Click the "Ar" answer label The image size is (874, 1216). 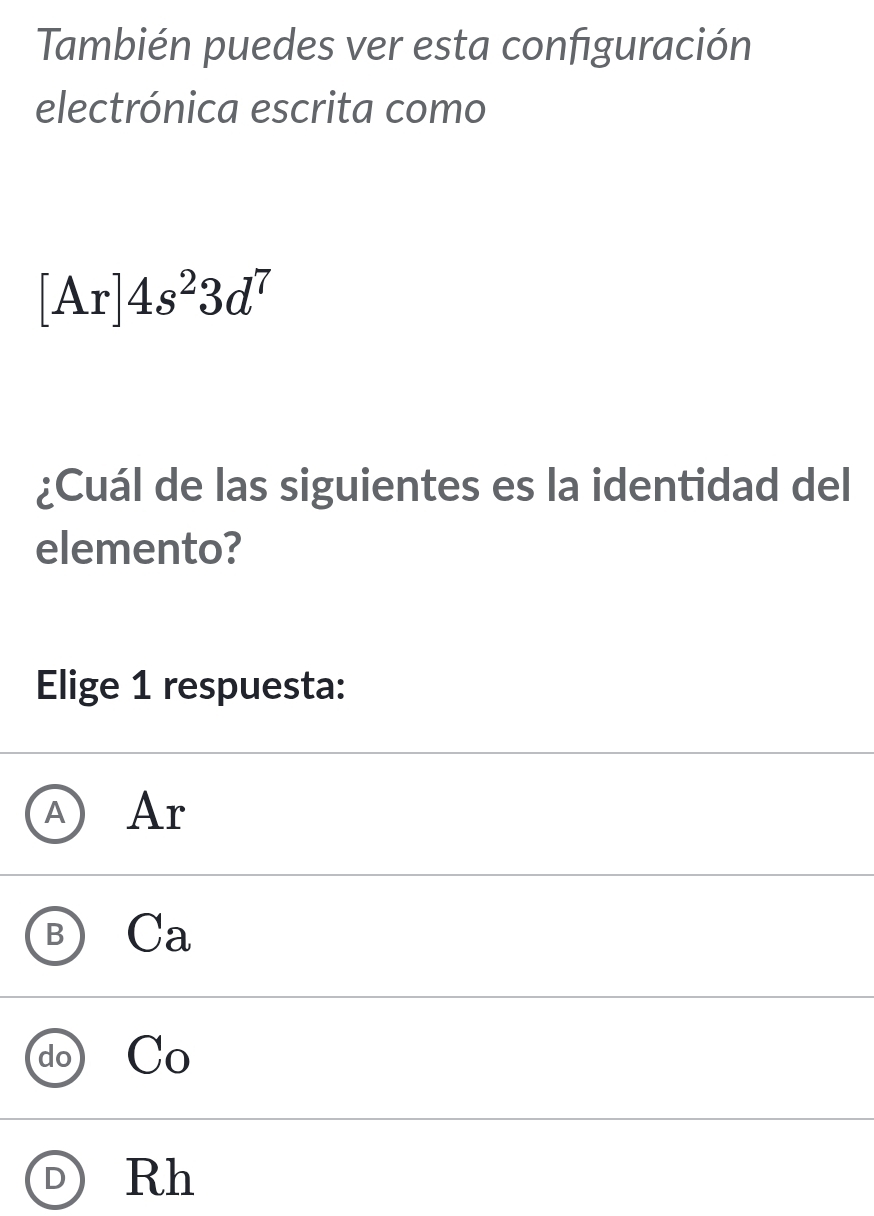pyautogui.click(x=157, y=814)
